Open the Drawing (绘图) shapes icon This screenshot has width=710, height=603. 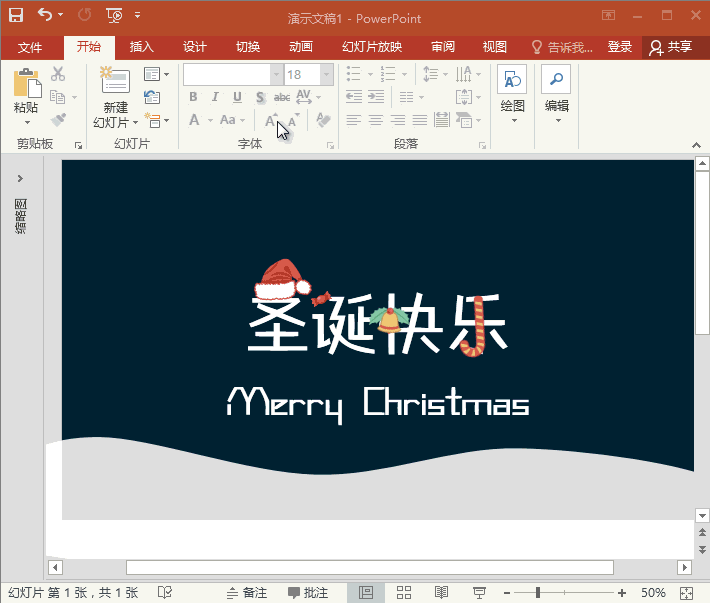click(512, 82)
